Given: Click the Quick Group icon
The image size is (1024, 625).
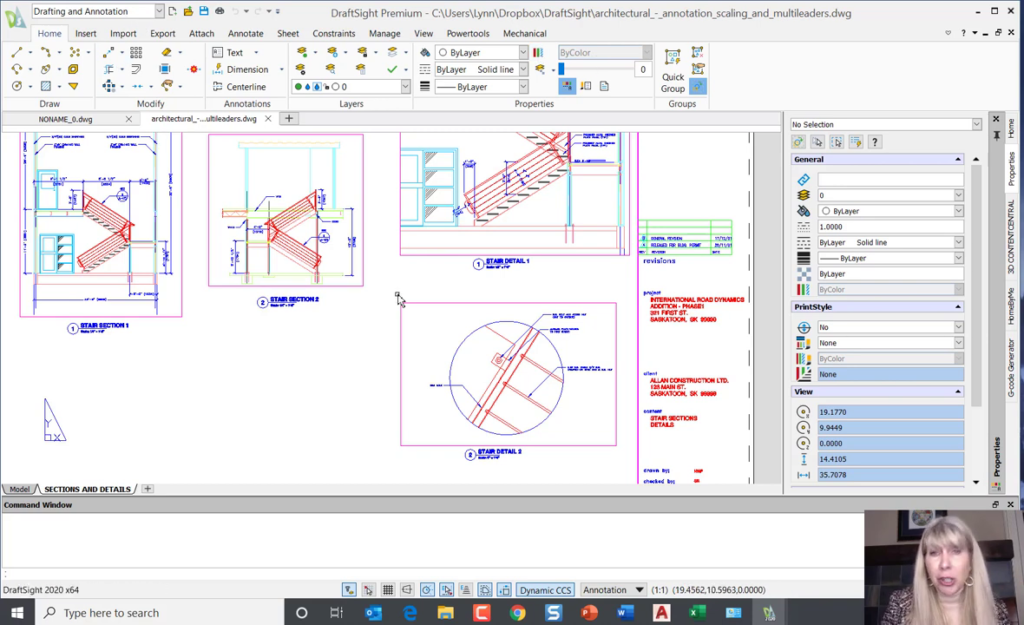Looking at the screenshot, I should (x=673, y=58).
